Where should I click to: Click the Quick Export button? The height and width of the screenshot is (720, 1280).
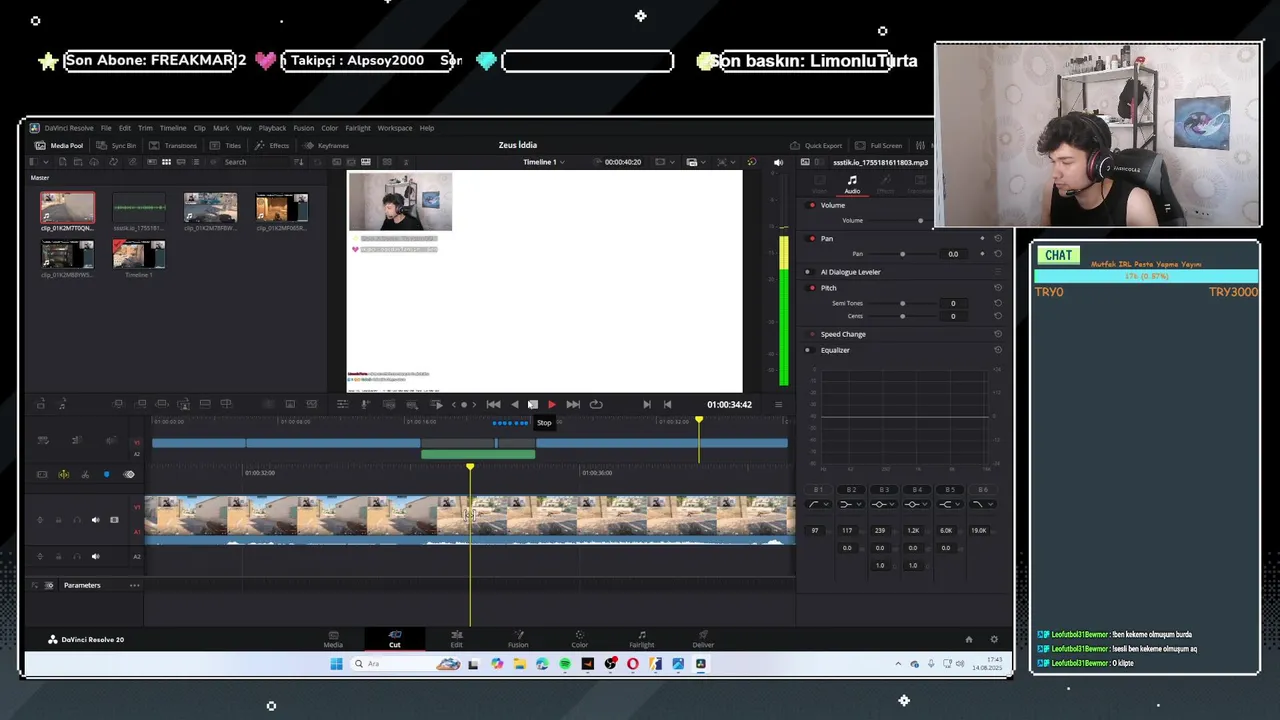816,145
